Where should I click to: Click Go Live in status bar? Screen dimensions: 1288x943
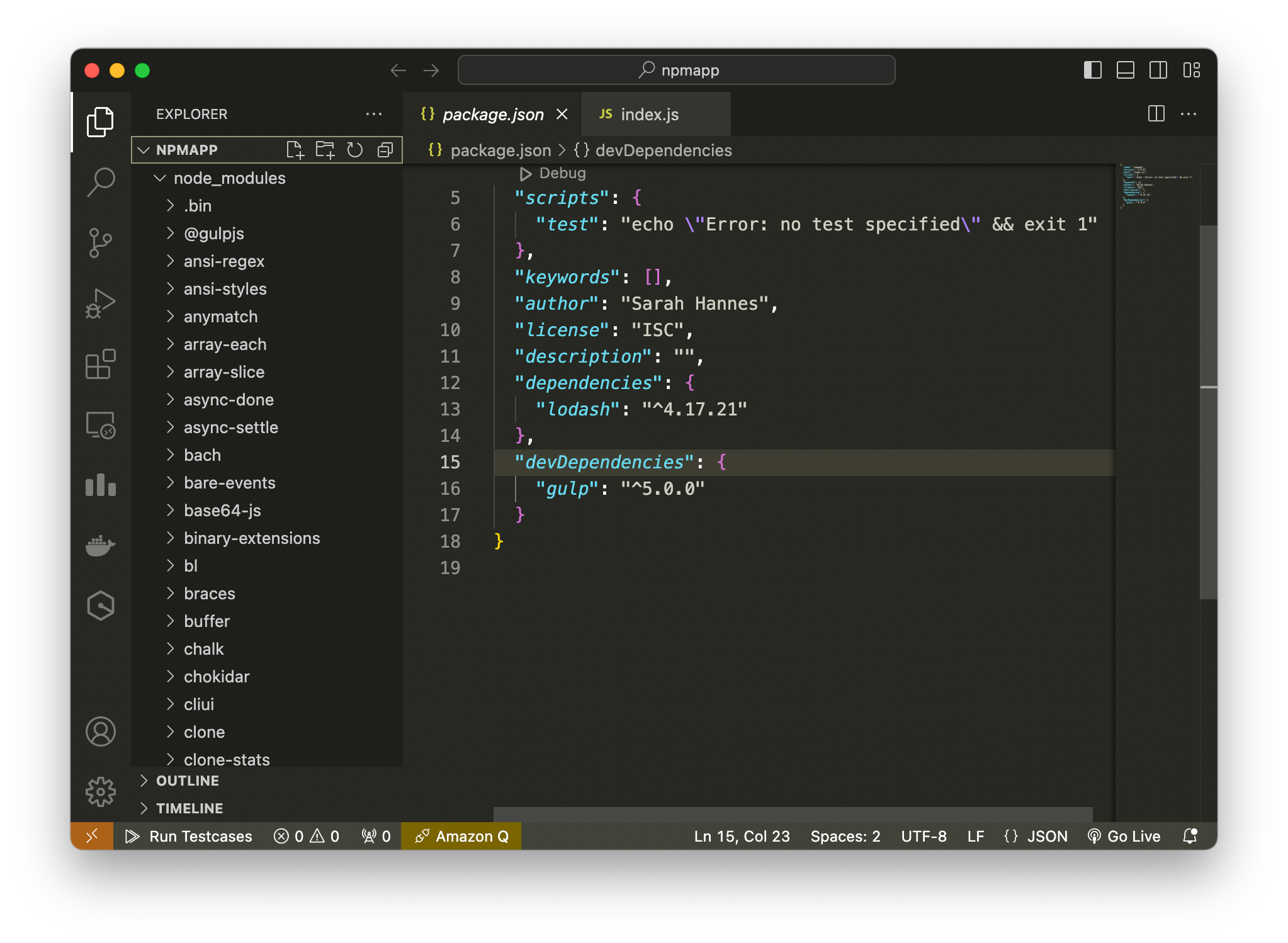1124,836
